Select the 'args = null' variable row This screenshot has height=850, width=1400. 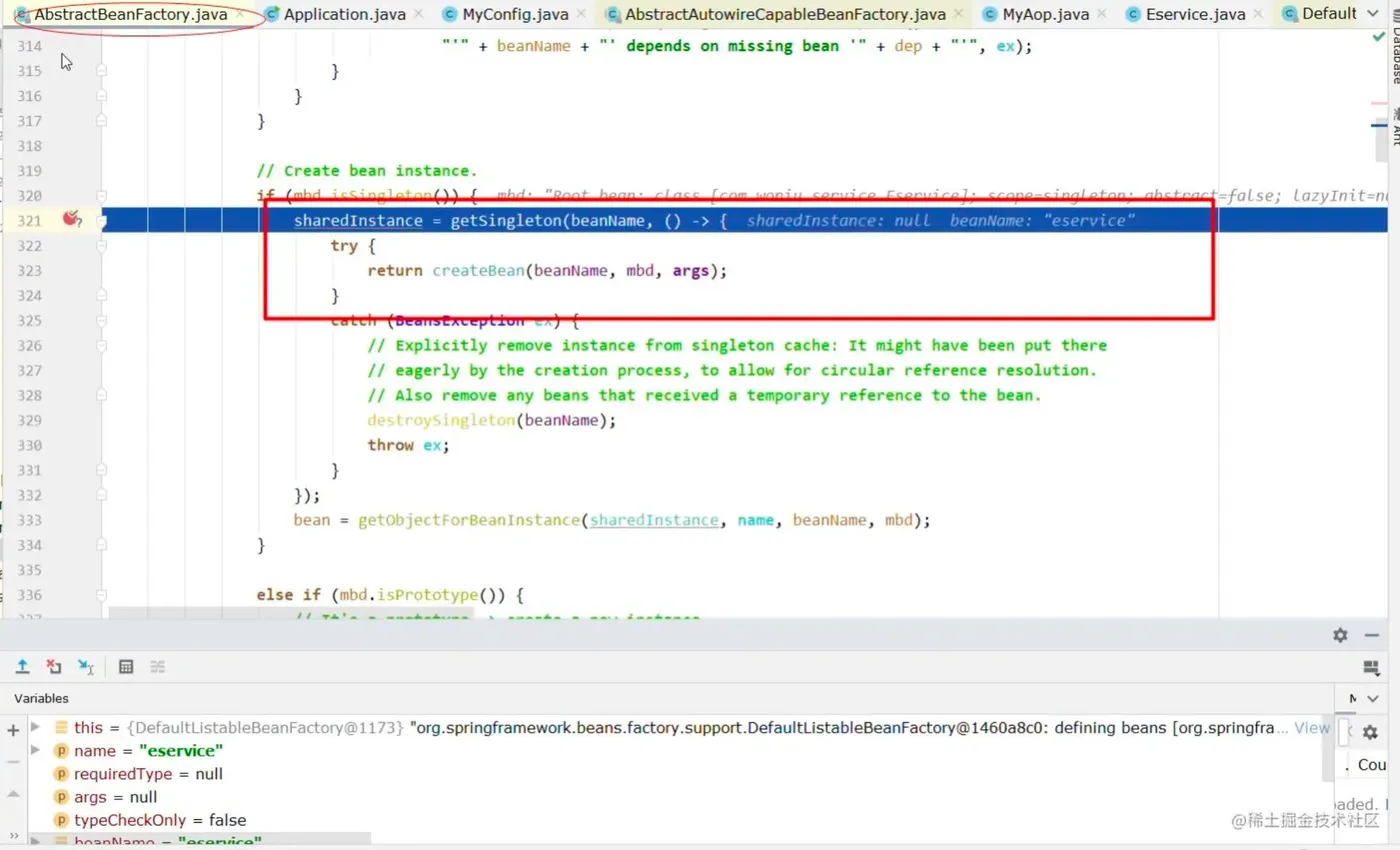680,797
